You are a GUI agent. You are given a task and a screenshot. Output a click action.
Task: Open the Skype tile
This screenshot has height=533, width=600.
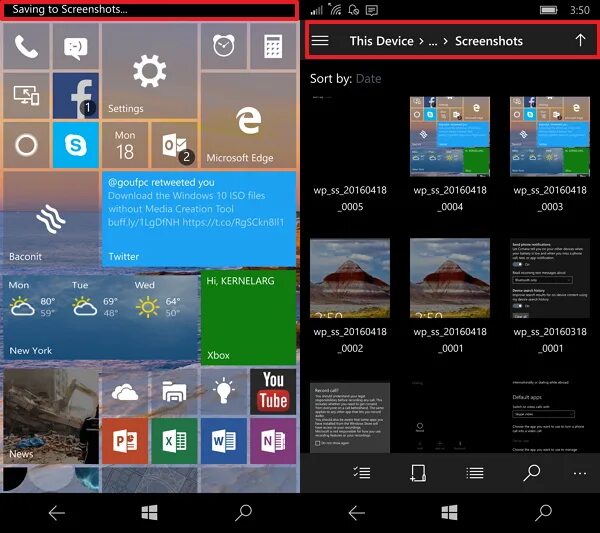tap(76, 145)
